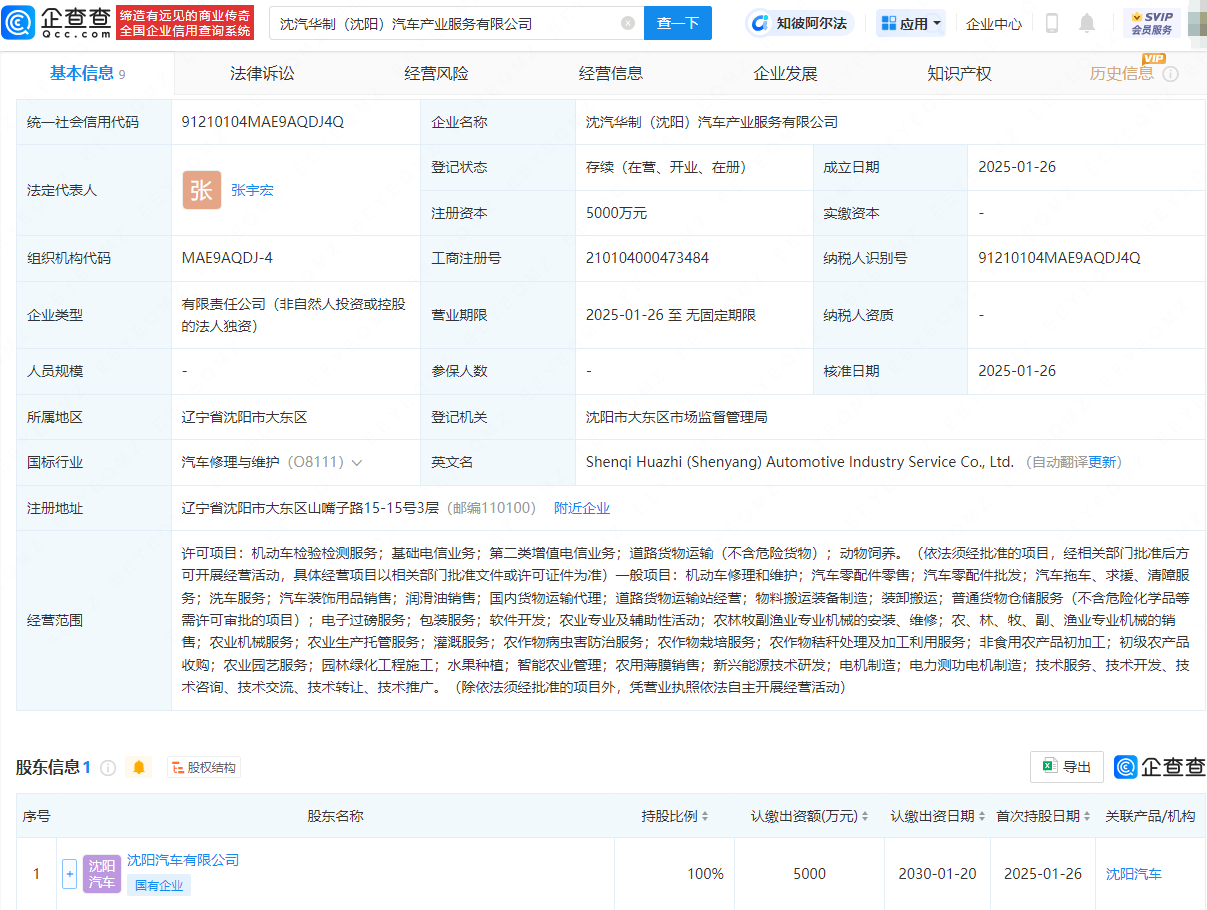The image size is (1207, 910).
Task: Click the 国有企业 tag
Action: pos(158,885)
